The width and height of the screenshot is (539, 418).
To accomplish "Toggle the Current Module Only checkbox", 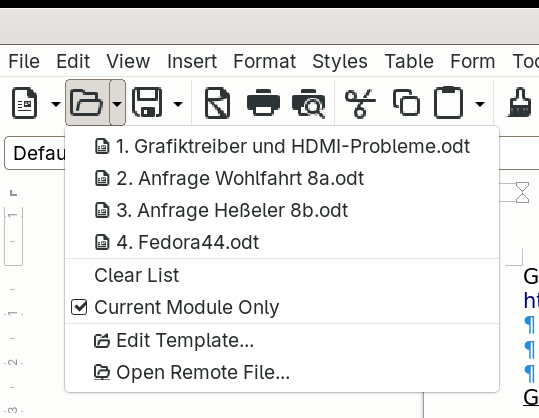I will point(79,307).
